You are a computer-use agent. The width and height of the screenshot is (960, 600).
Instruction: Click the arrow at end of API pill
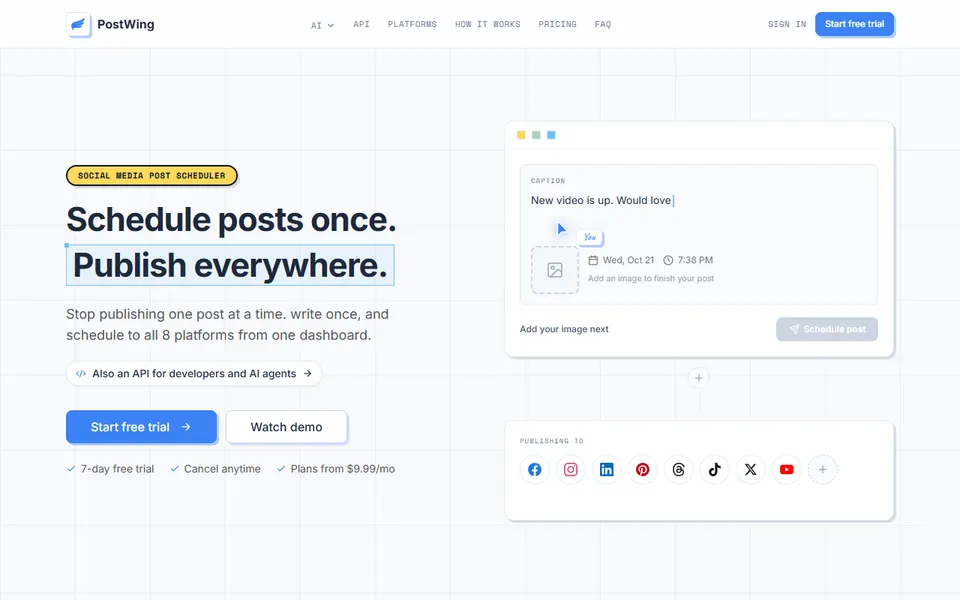(x=307, y=373)
